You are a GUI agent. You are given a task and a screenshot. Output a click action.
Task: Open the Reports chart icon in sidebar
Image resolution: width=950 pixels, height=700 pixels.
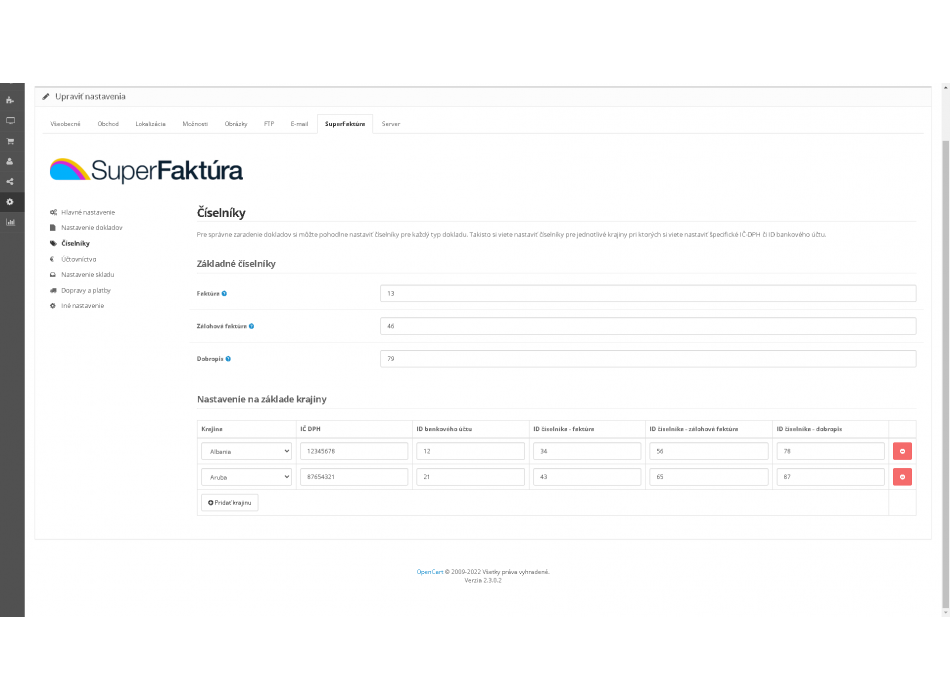(10, 222)
